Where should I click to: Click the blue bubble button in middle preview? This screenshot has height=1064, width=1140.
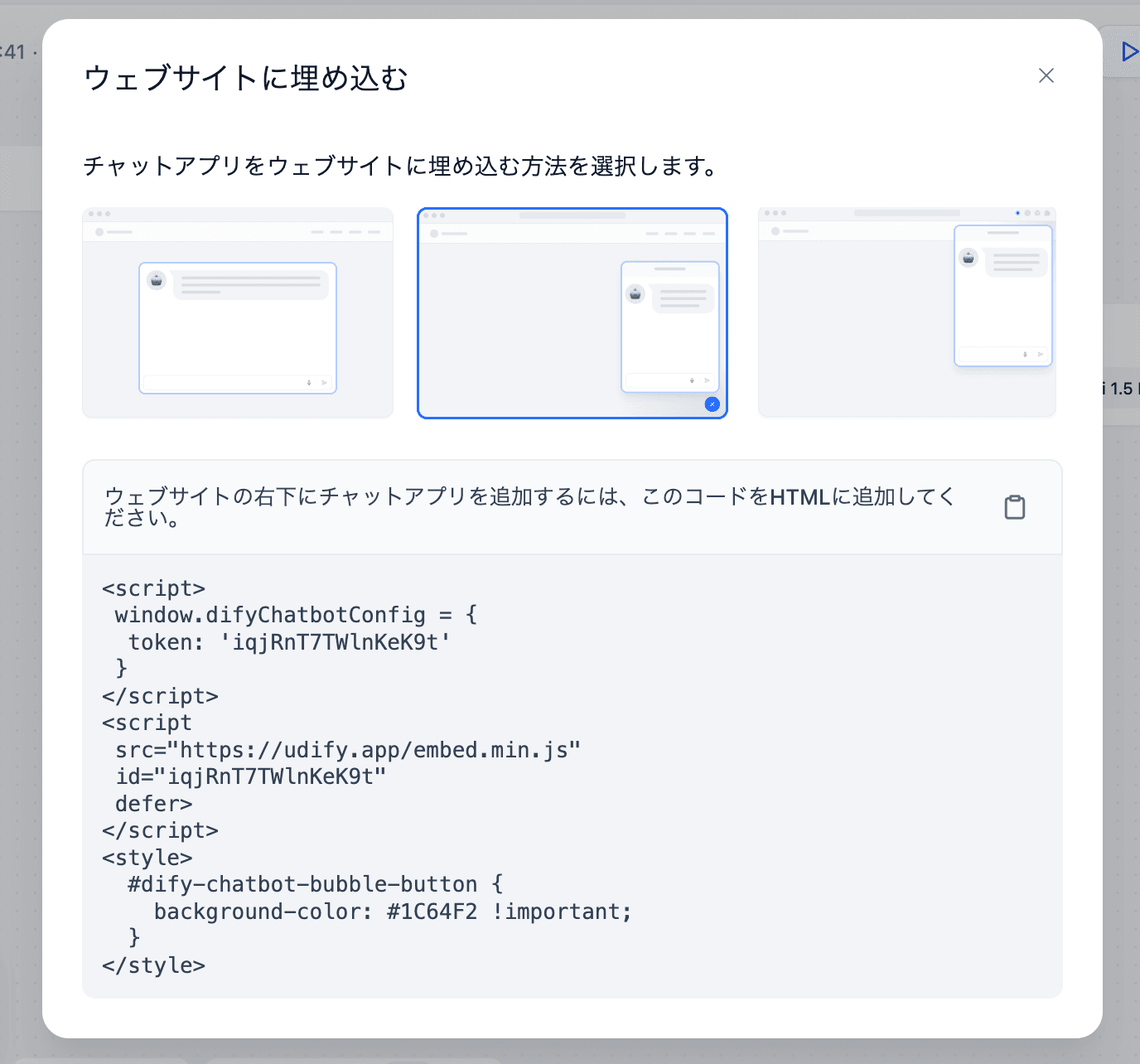tap(712, 404)
